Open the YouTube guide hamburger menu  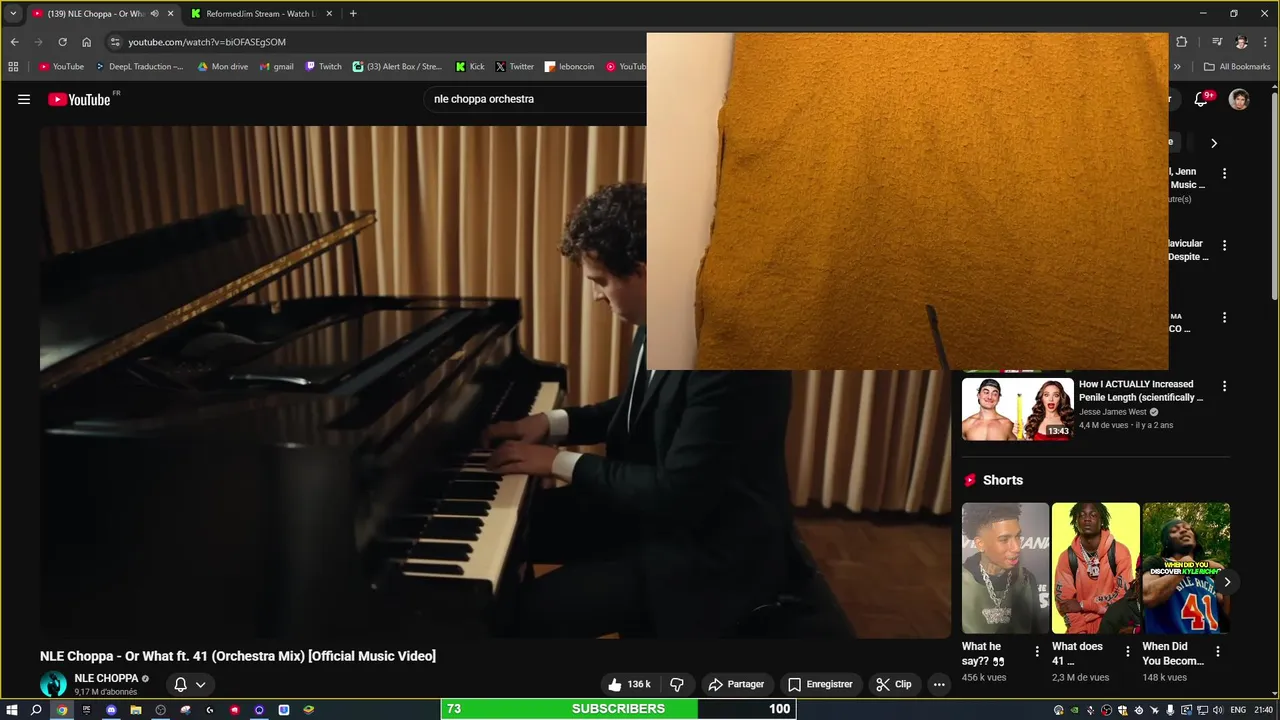pyautogui.click(x=24, y=99)
